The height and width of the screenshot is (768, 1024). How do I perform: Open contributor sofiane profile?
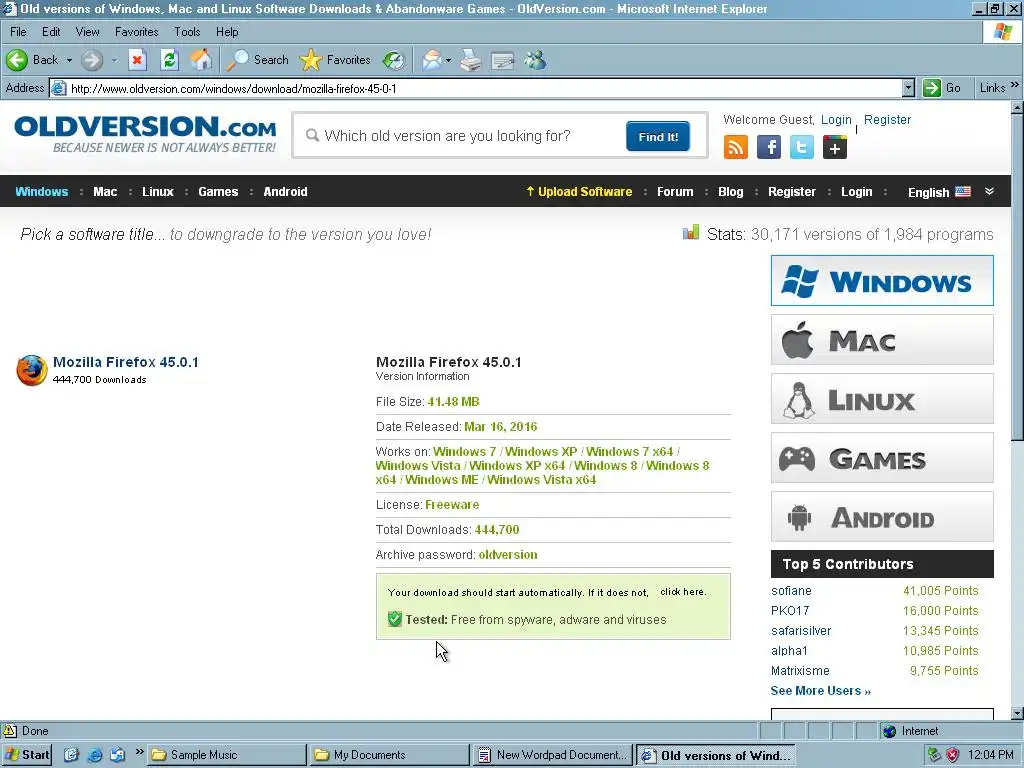(x=791, y=590)
